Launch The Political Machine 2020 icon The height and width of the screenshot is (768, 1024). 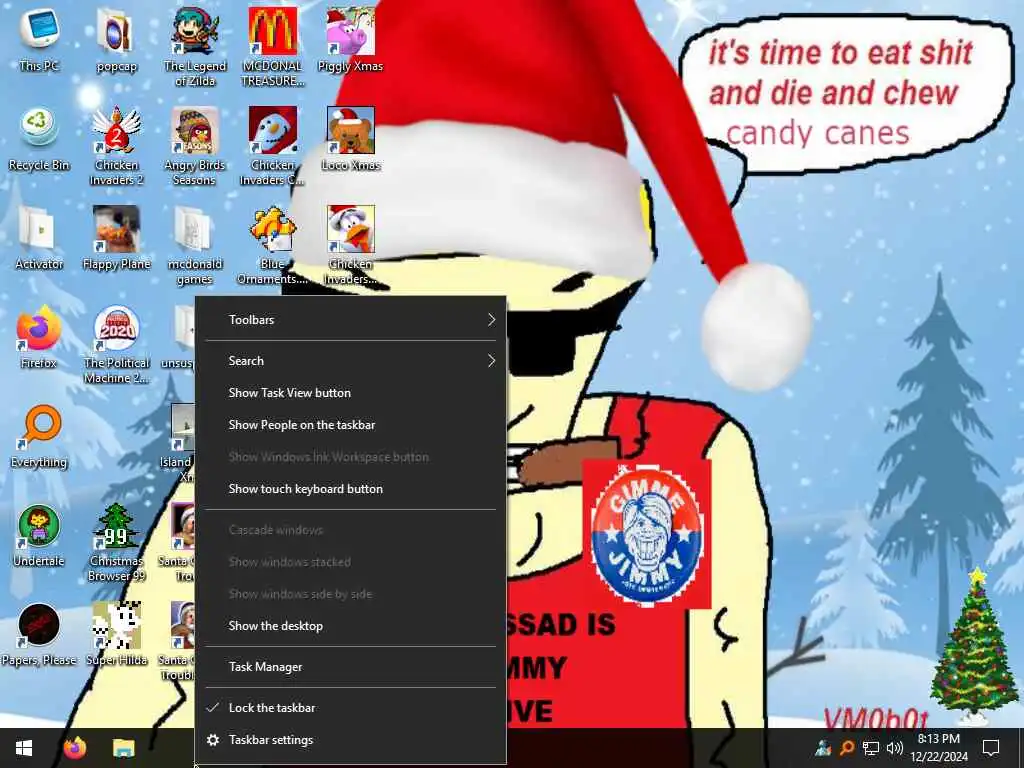click(x=116, y=344)
